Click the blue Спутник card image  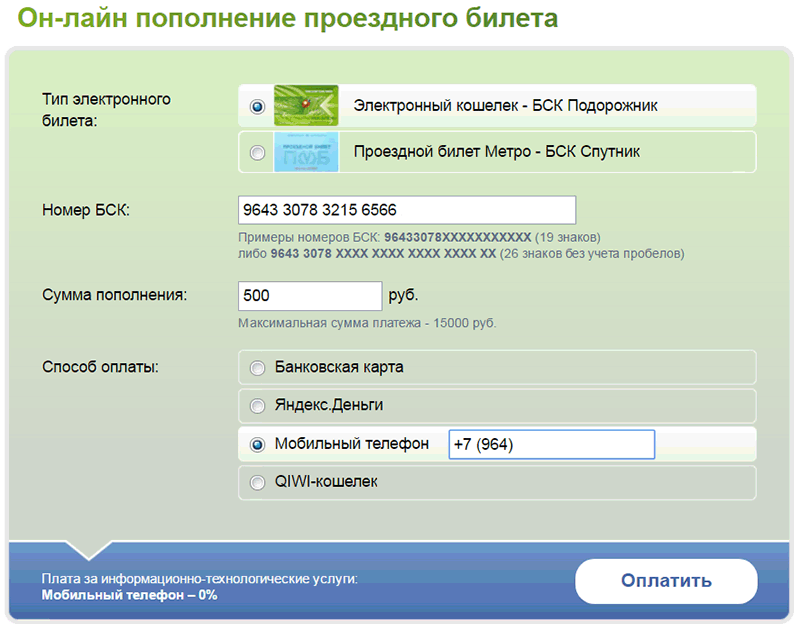click(x=306, y=152)
